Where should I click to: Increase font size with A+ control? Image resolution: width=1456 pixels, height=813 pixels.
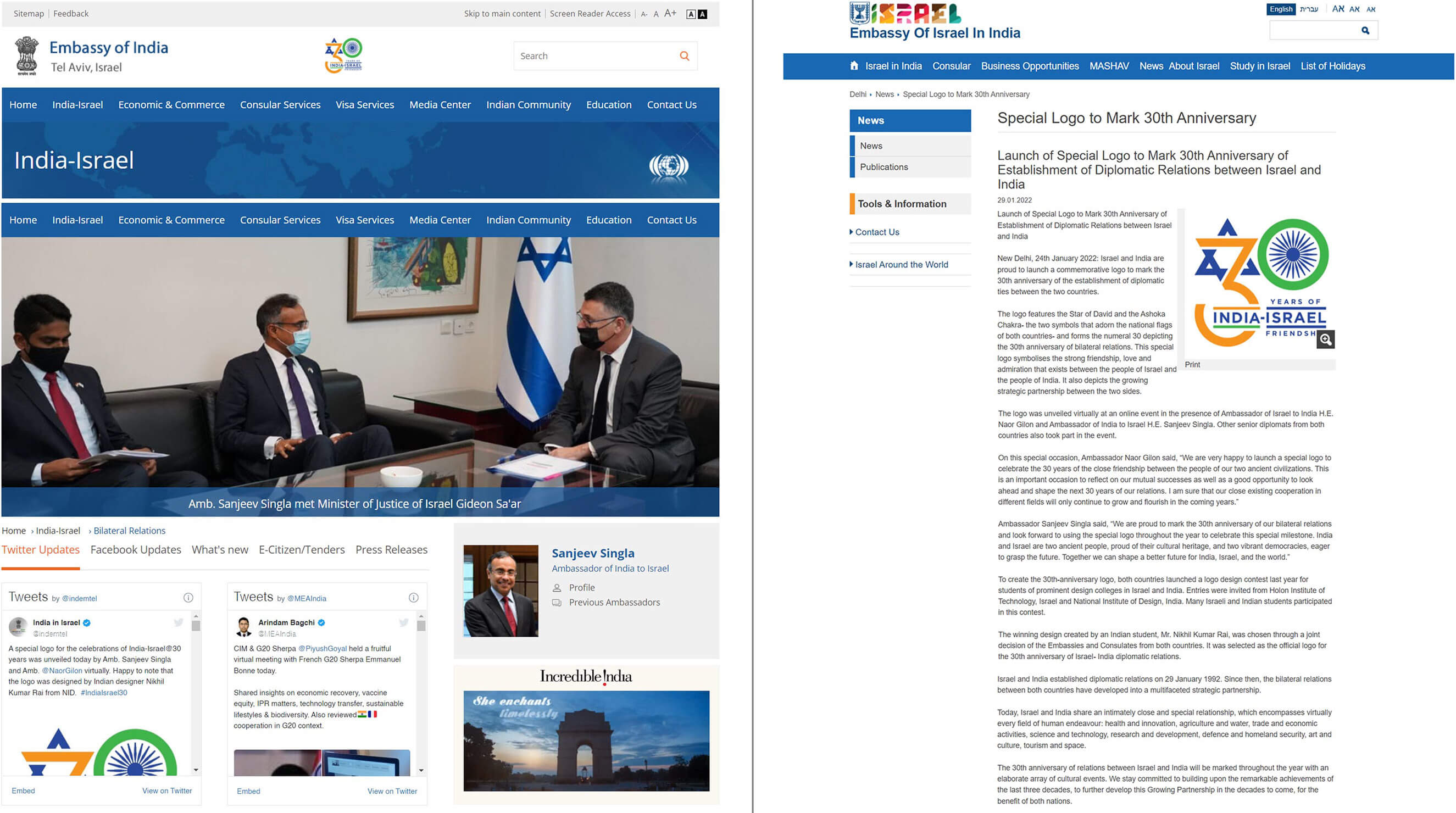pyautogui.click(x=670, y=14)
